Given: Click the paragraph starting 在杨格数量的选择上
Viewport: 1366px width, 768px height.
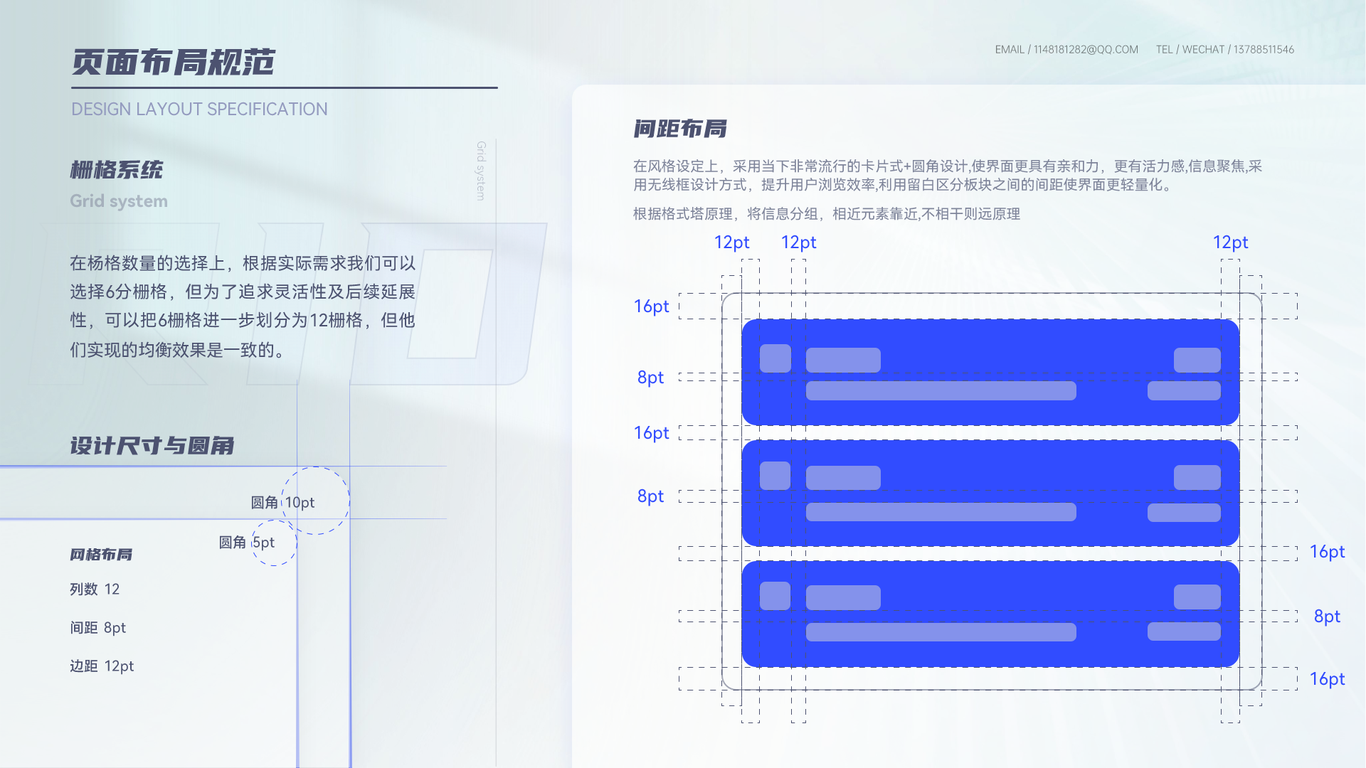Looking at the screenshot, I should coord(243,307).
